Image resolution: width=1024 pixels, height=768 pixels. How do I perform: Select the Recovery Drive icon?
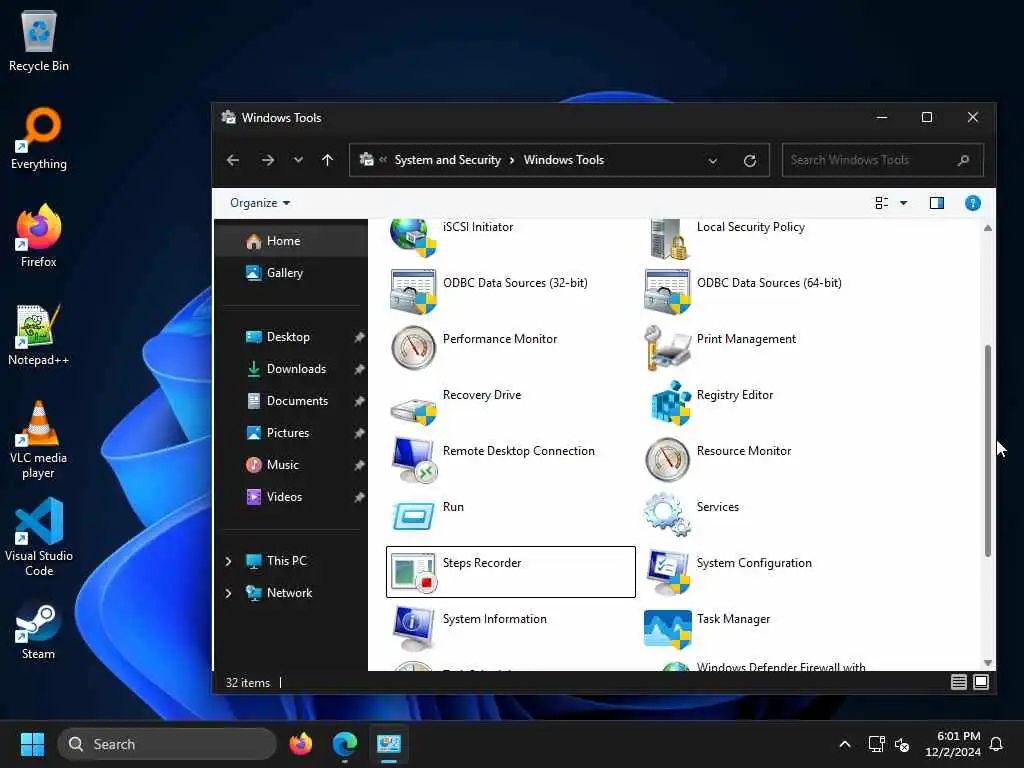point(413,411)
